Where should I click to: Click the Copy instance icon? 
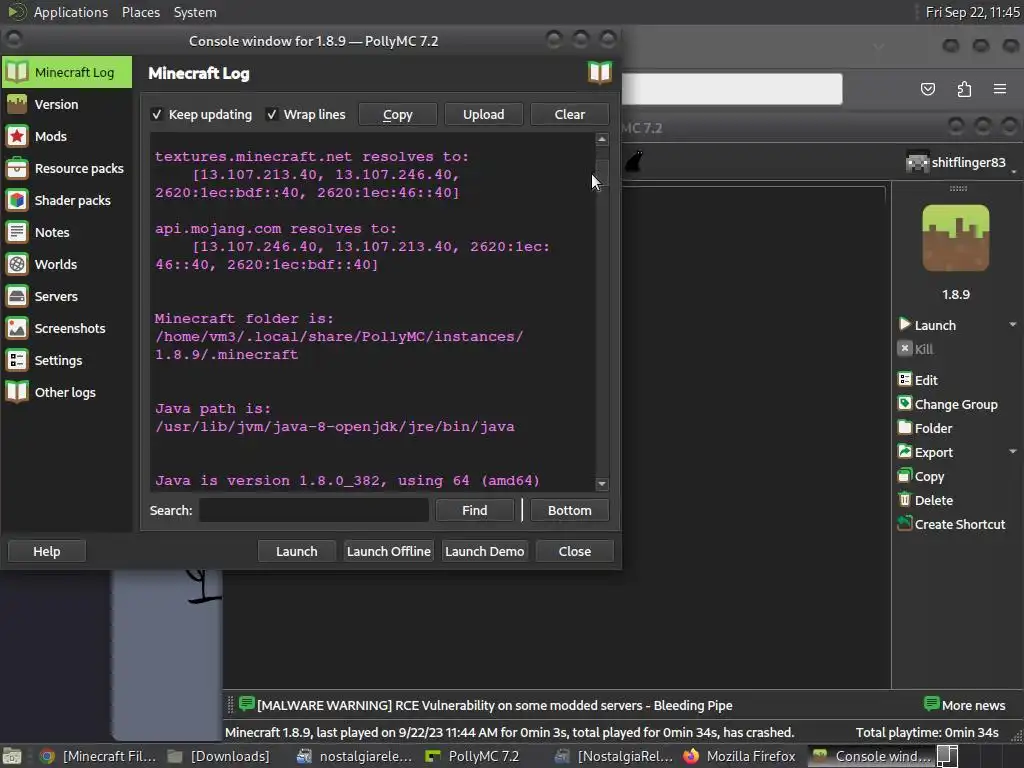click(x=904, y=476)
